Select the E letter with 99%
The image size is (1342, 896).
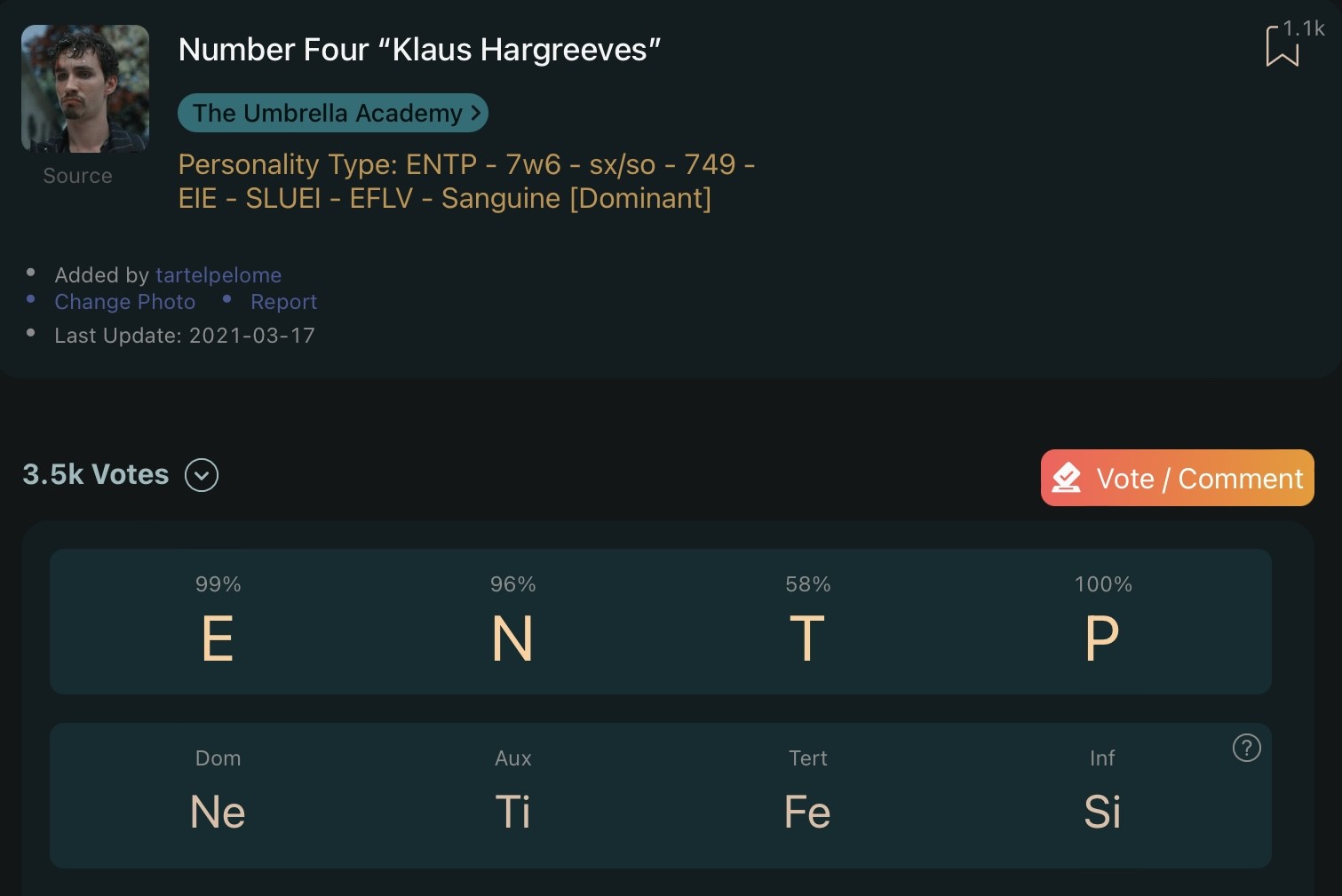point(218,638)
